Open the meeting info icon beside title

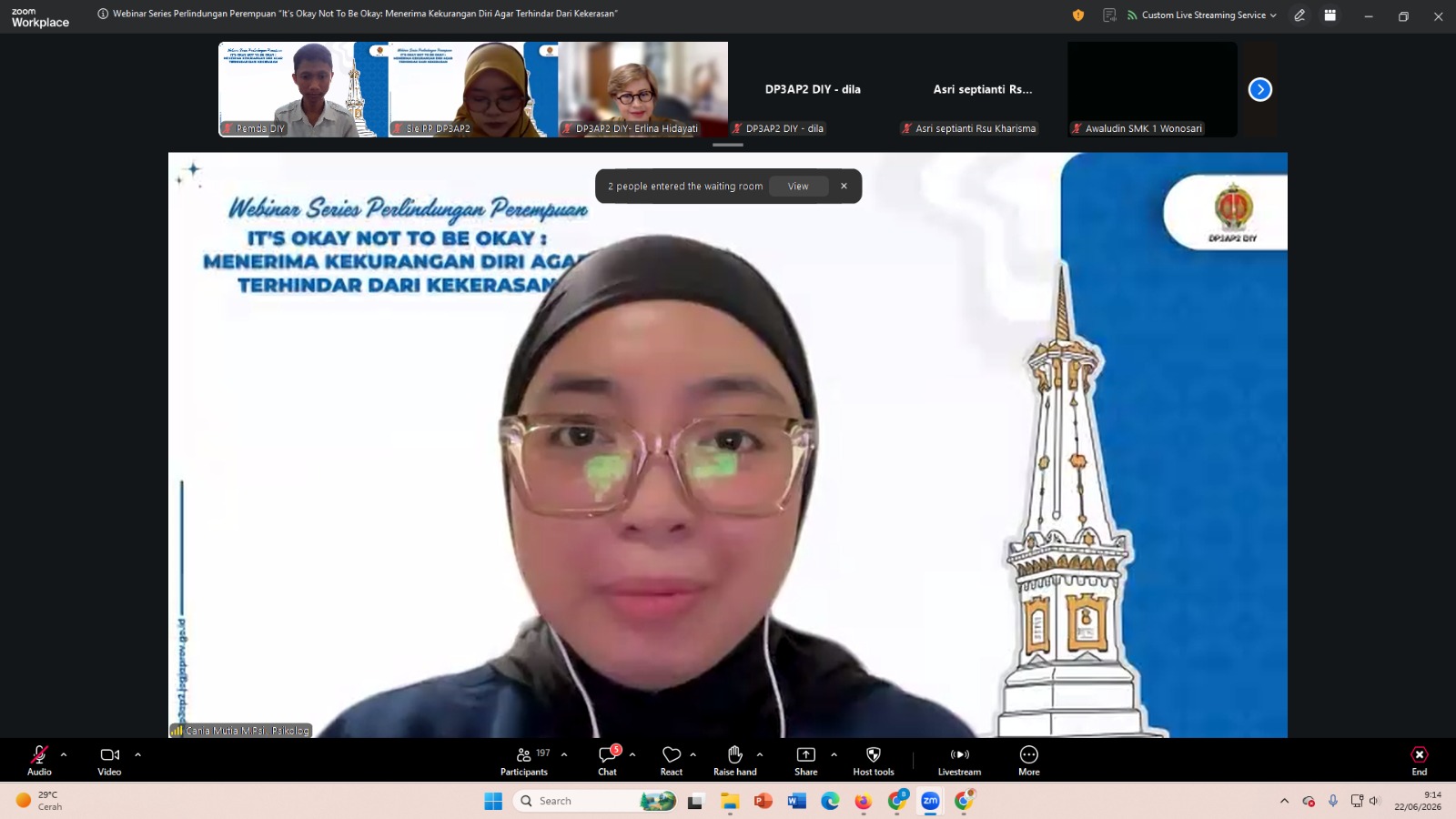(103, 14)
